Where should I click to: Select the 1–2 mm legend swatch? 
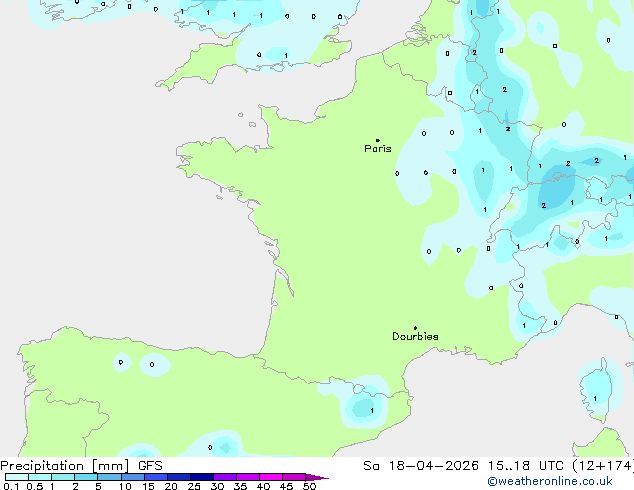(x=63, y=477)
